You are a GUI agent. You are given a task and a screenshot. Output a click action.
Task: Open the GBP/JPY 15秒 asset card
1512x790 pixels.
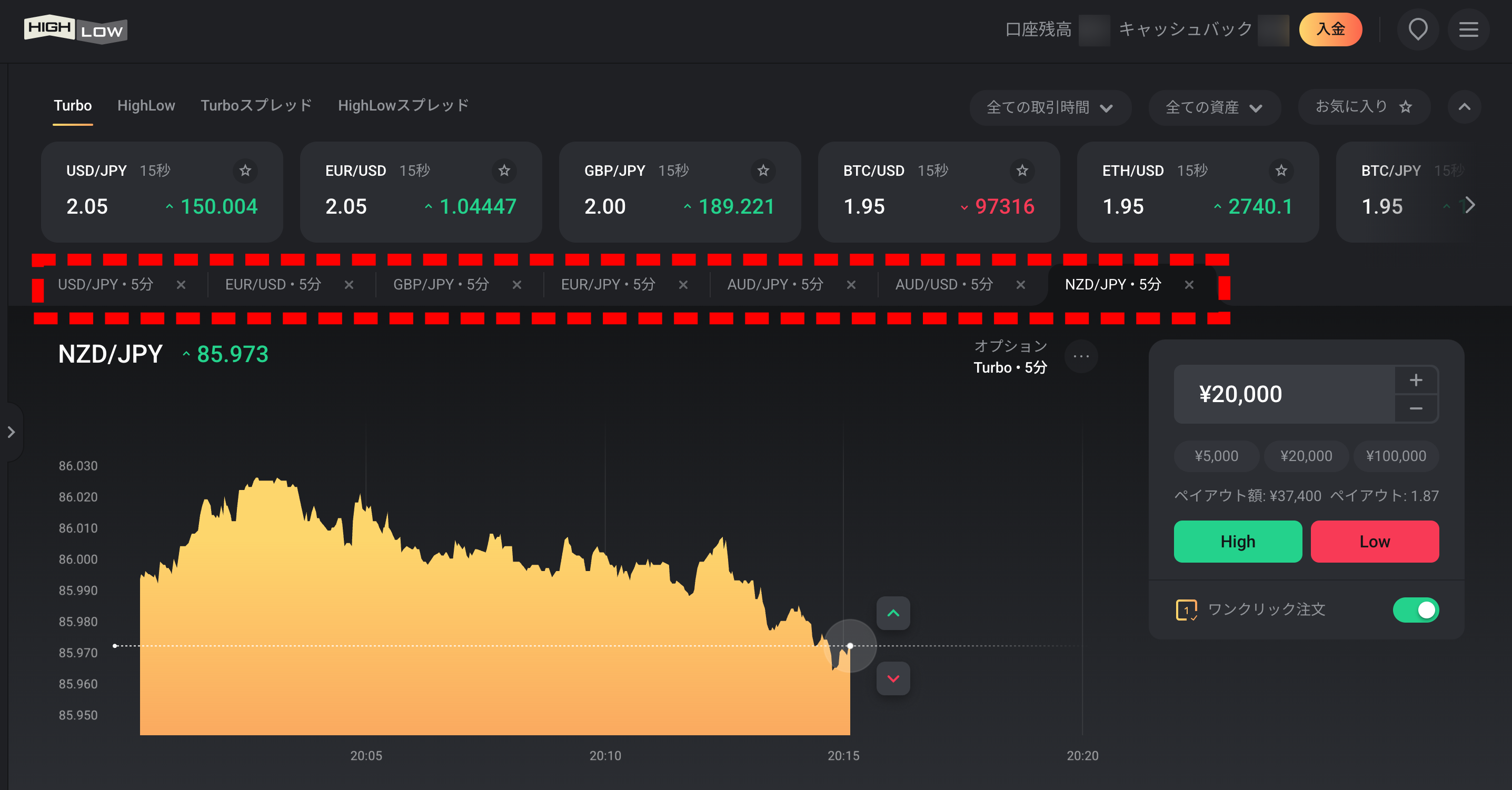(x=680, y=192)
